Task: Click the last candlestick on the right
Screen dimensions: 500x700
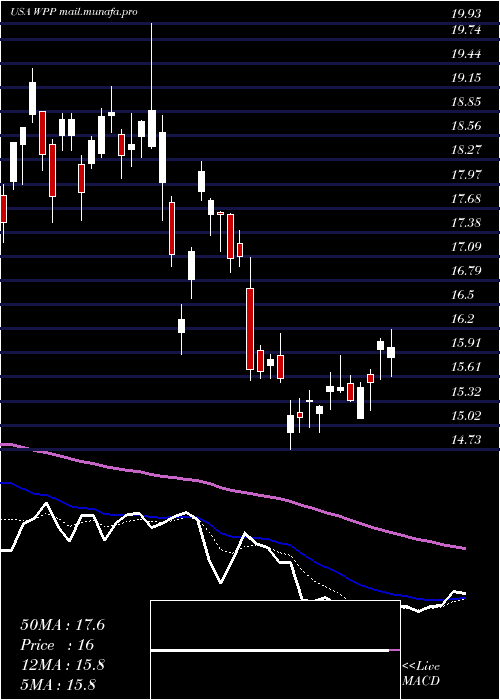Action: (x=391, y=352)
